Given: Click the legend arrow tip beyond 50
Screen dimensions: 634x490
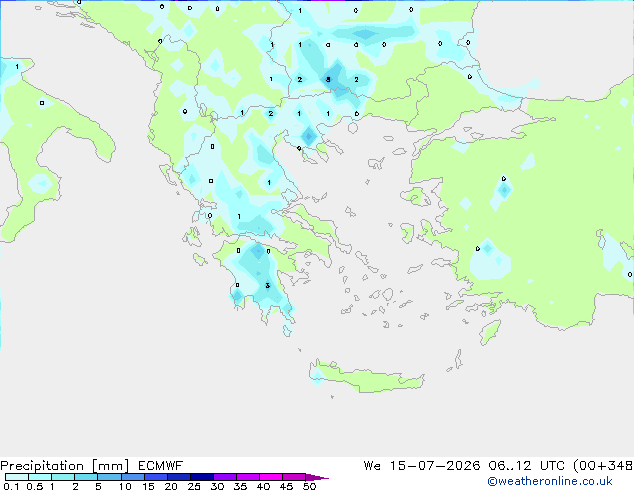Looking at the screenshot, I should (318, 477).
